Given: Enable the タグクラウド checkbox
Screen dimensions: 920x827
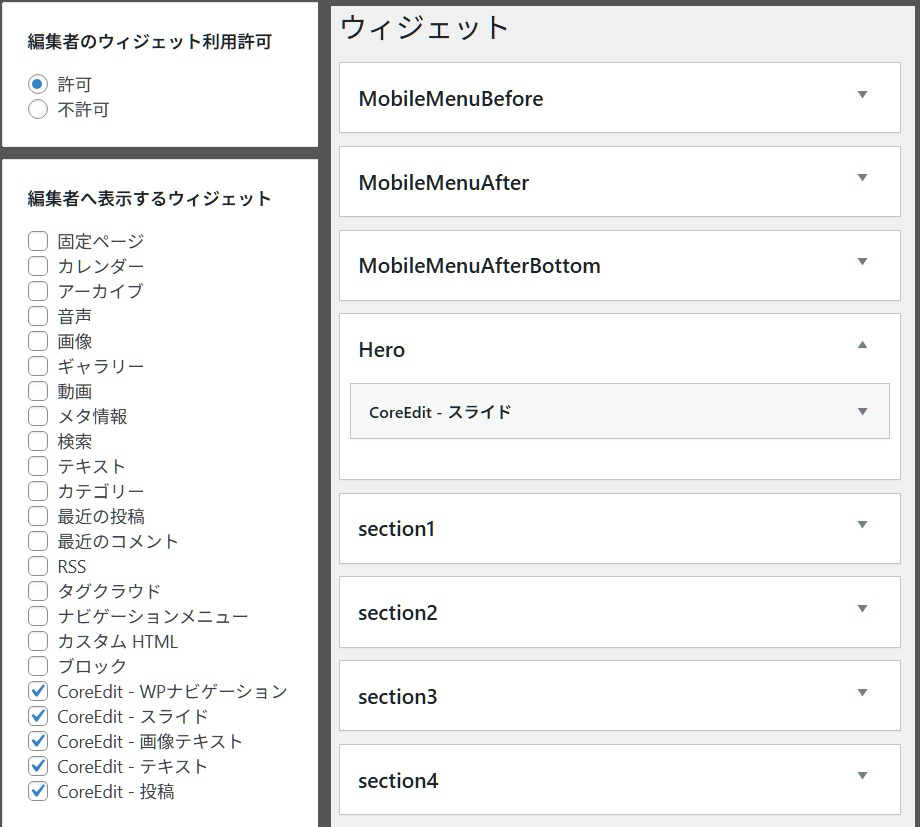Looking at the screenshot, I should (38, 591).
